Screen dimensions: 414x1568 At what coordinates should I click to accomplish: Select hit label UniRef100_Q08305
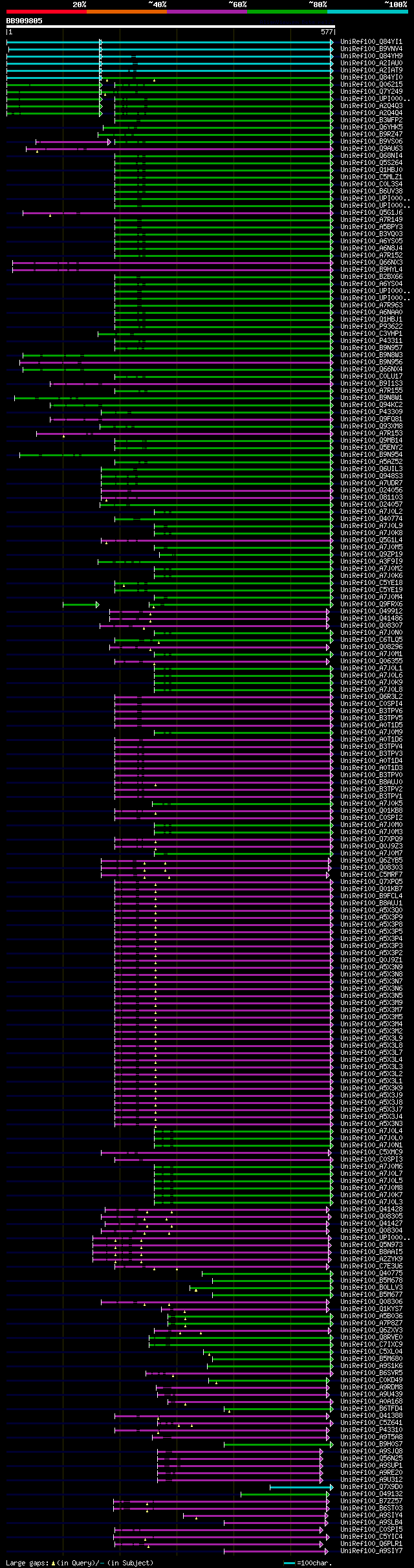point(371,1216)
